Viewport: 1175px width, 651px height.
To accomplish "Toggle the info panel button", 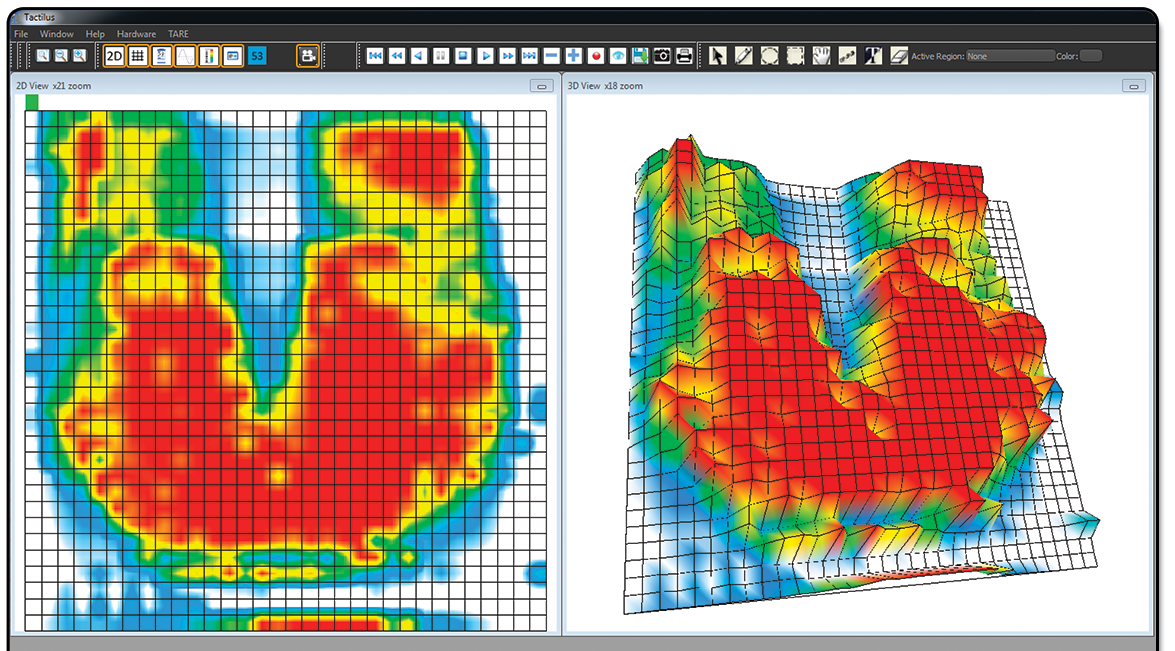I will 233,55.
